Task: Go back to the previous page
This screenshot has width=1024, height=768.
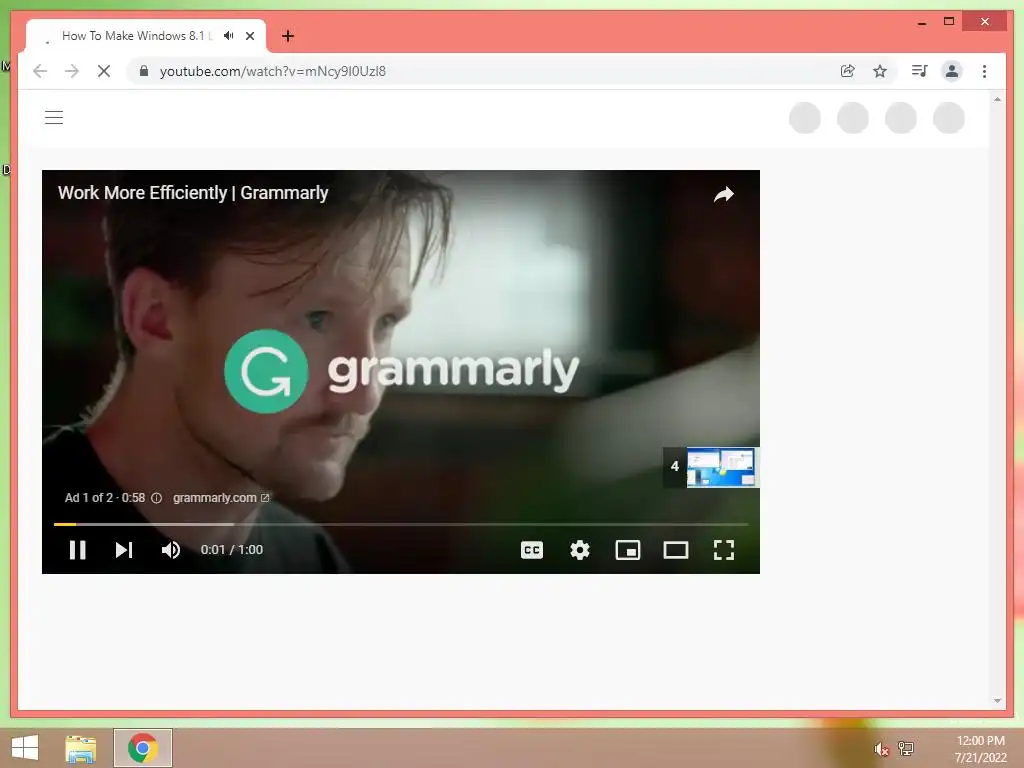Action: point(40,71)
